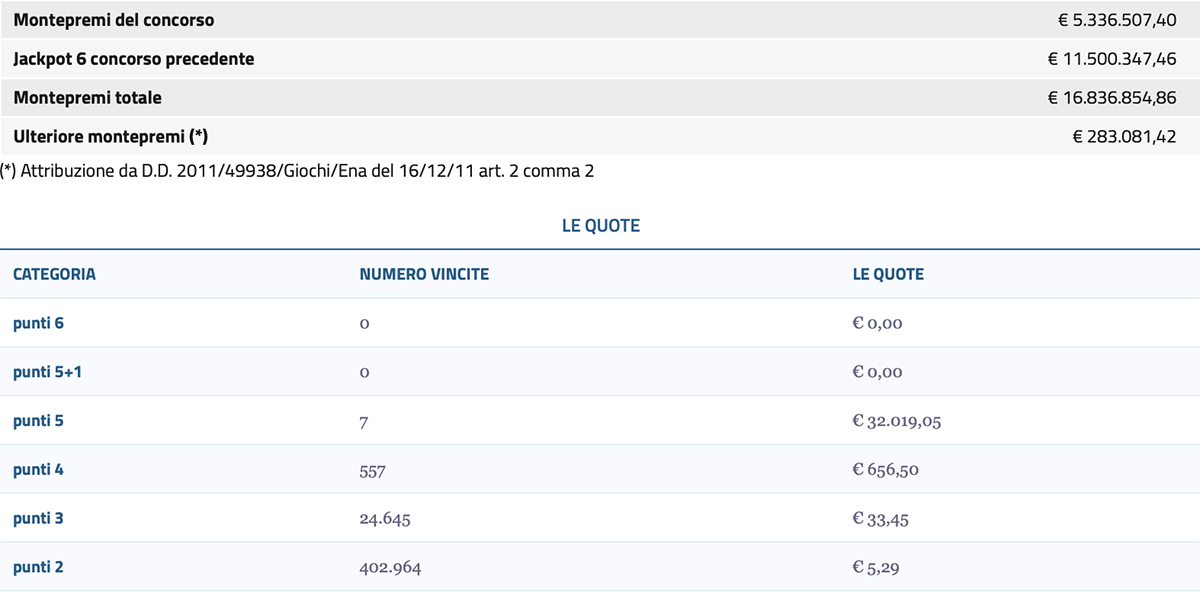This screenshot has height=596, width=1200.
Task: Select the LE QUOTE section title
Action: pyautogui.click(x=600, y=225)
